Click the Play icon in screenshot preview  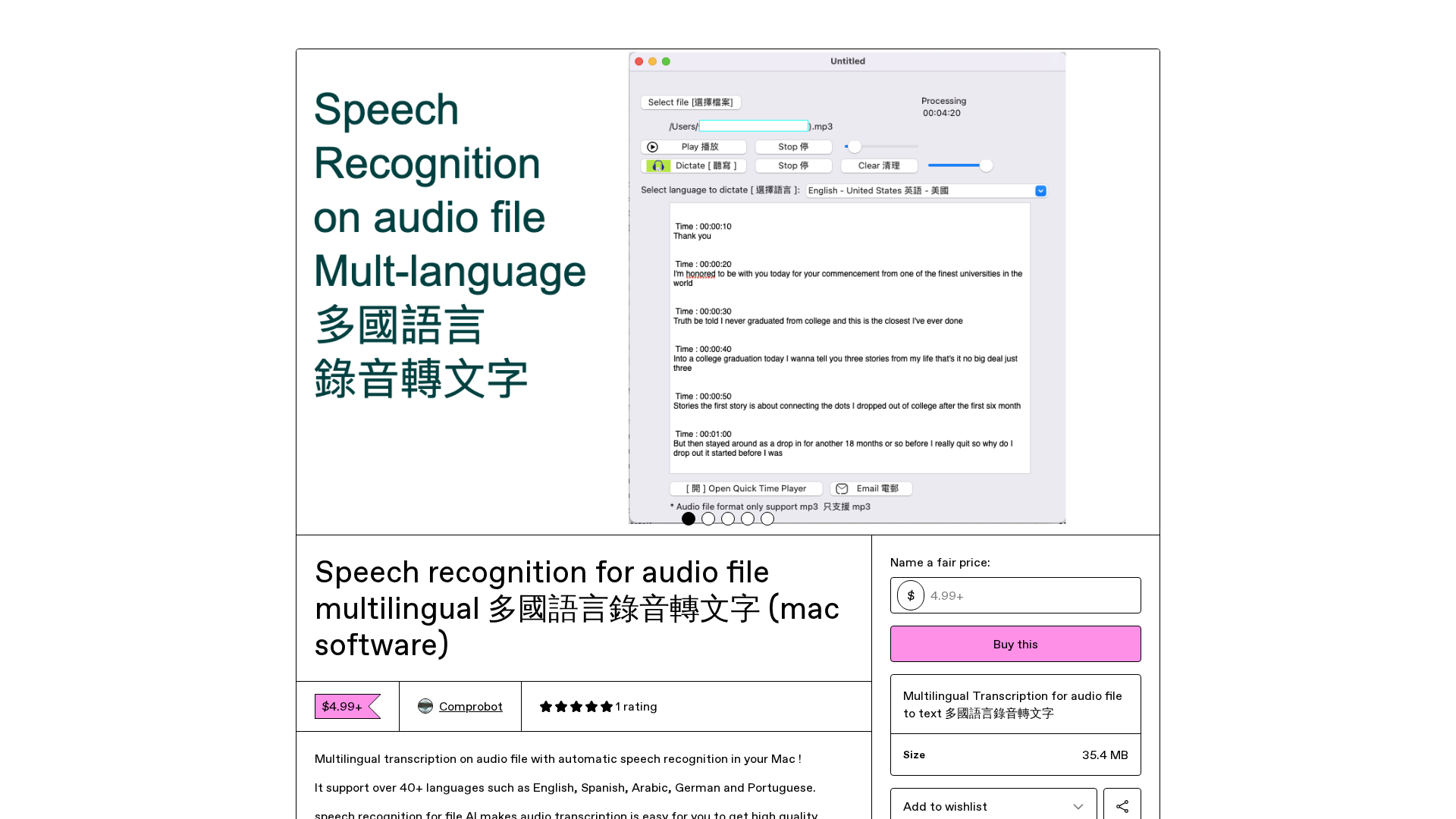(x=652, y=147)
